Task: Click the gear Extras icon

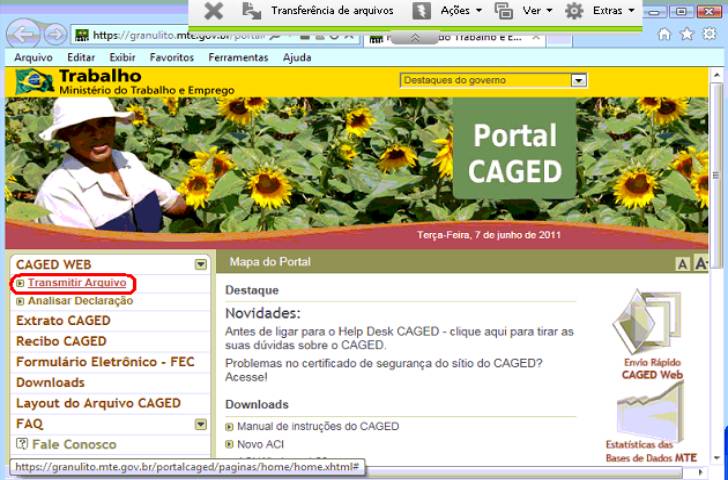Action: coord(574,11)
